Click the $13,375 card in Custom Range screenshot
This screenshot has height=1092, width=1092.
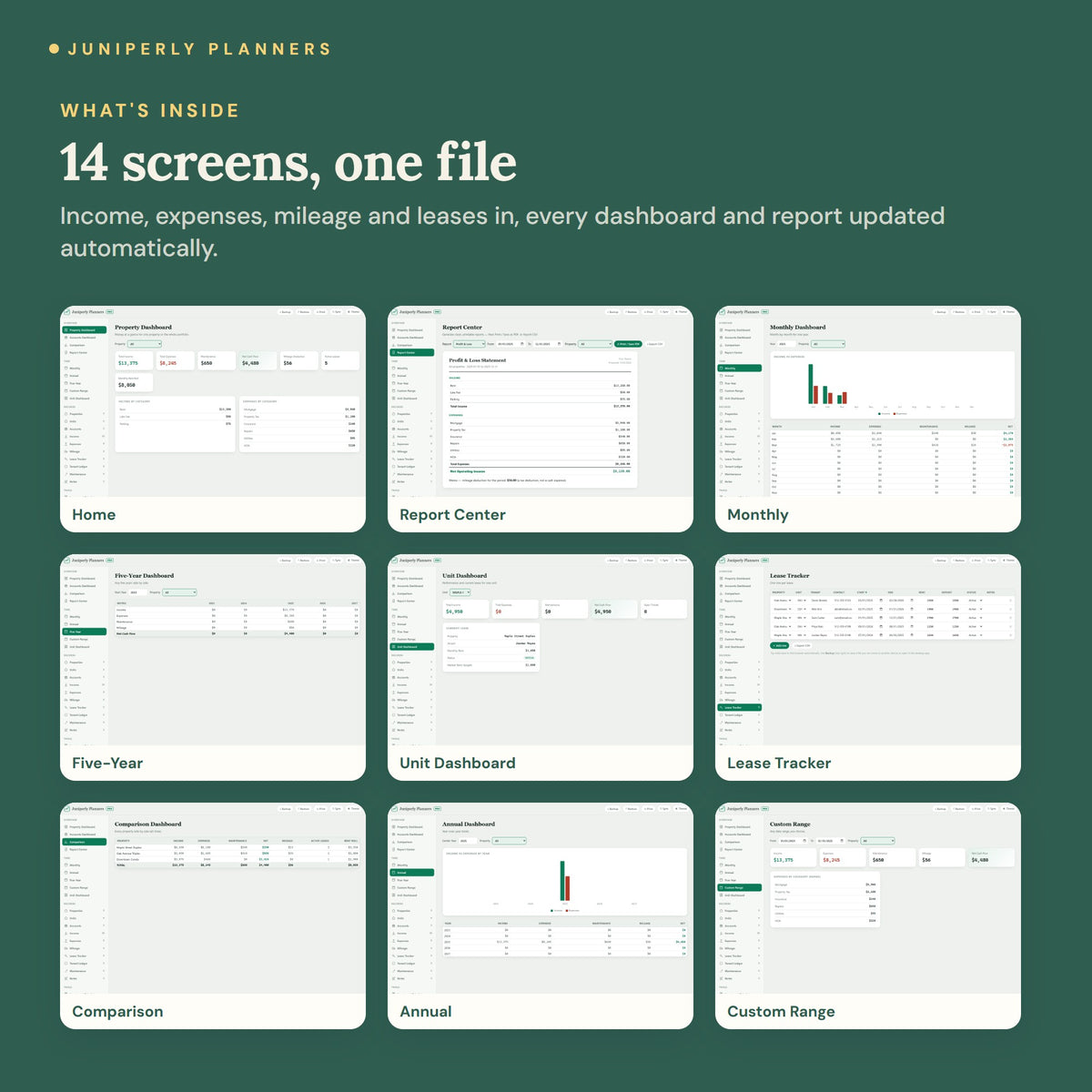click(x=793, y=857)
